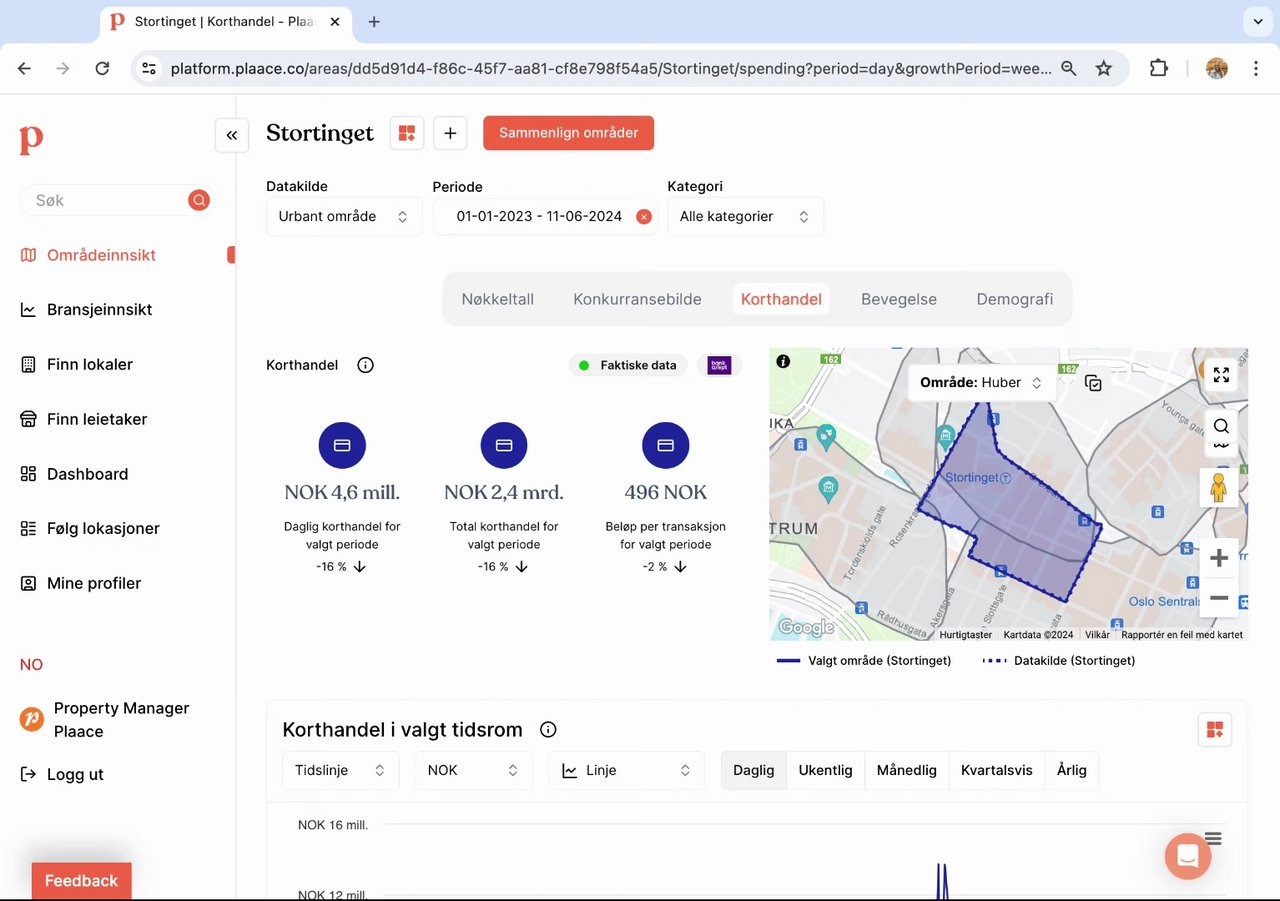Click the Sammenlign områder button

(x=569, y=133)
